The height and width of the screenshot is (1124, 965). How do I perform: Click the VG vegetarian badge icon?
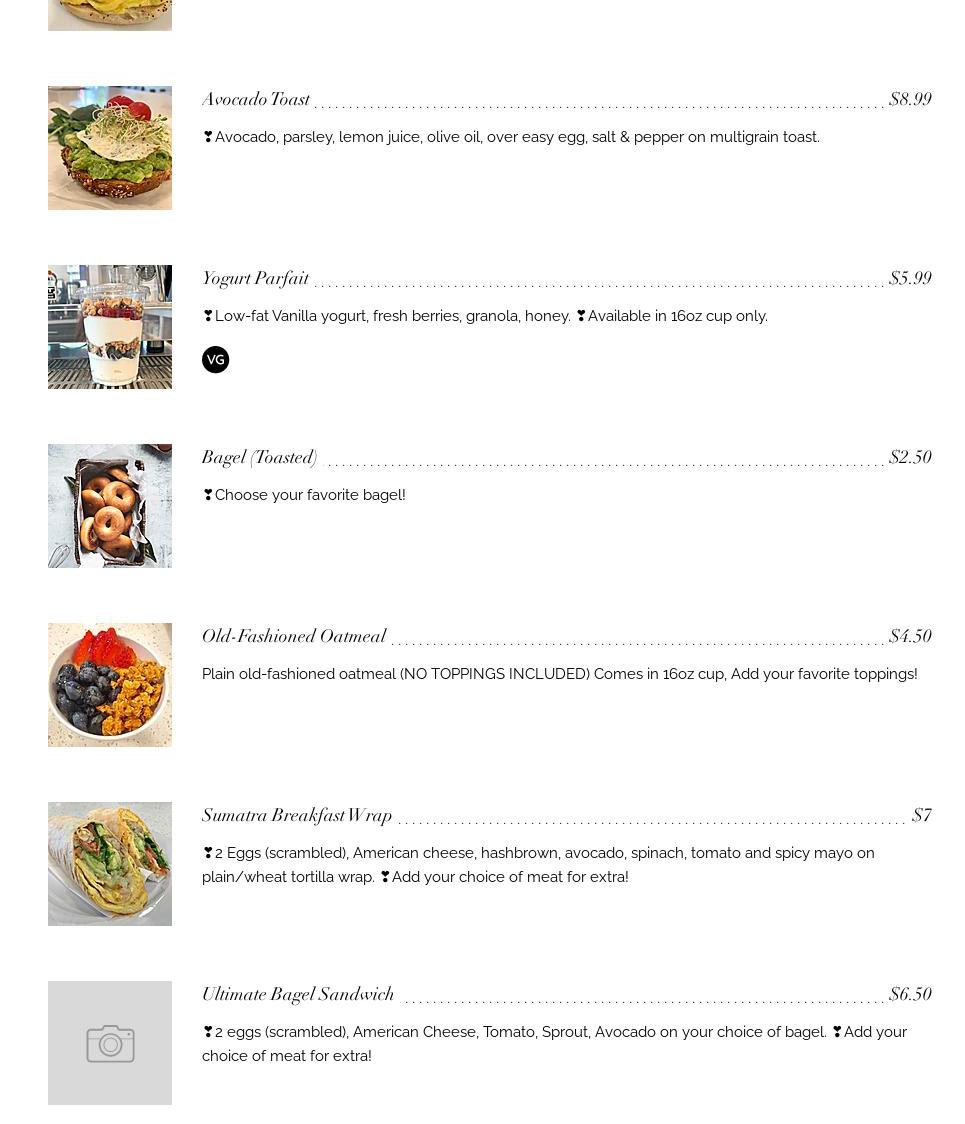click(215, 360)
